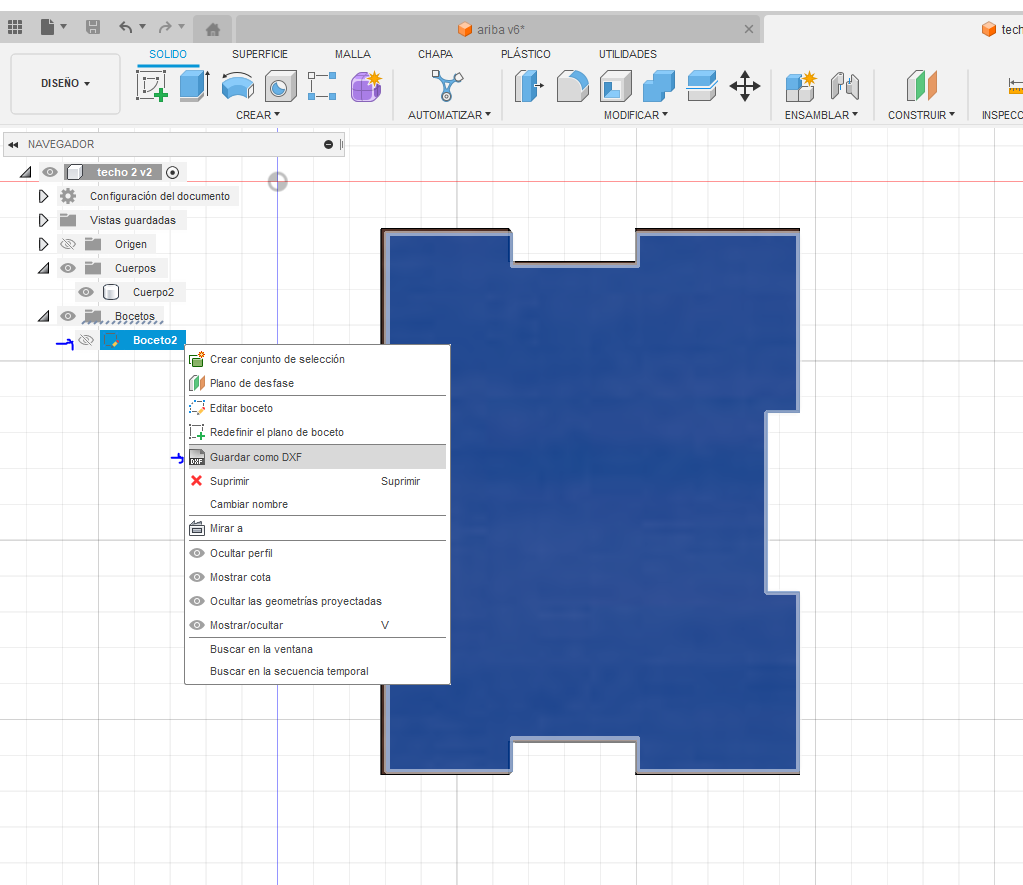Toggle visibility eye of Cuerpo2
The image size is (1023, 885).
click(85, 292)
